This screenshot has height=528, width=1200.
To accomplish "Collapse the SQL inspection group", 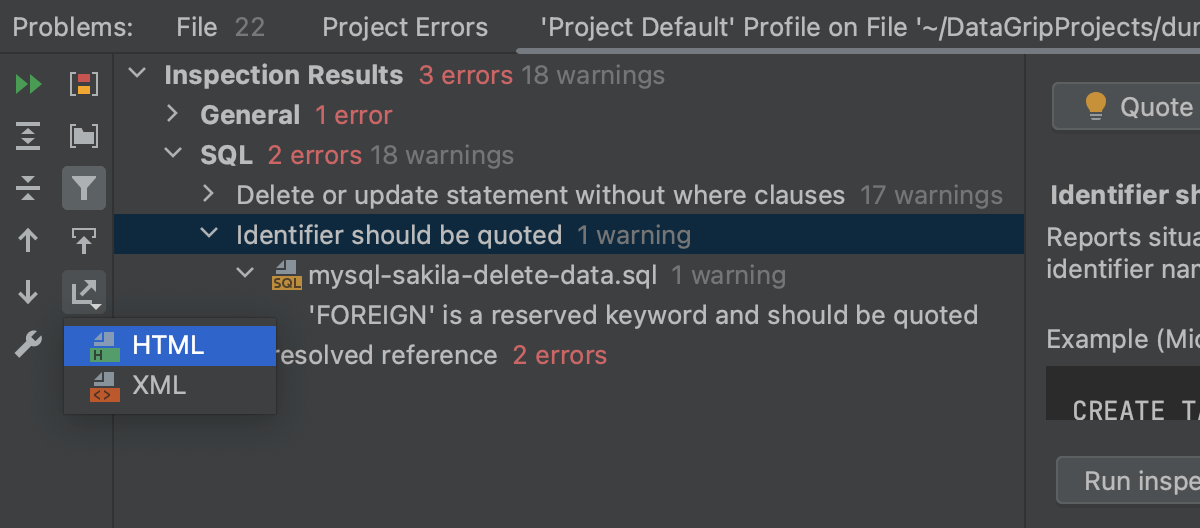I will 173,155.
